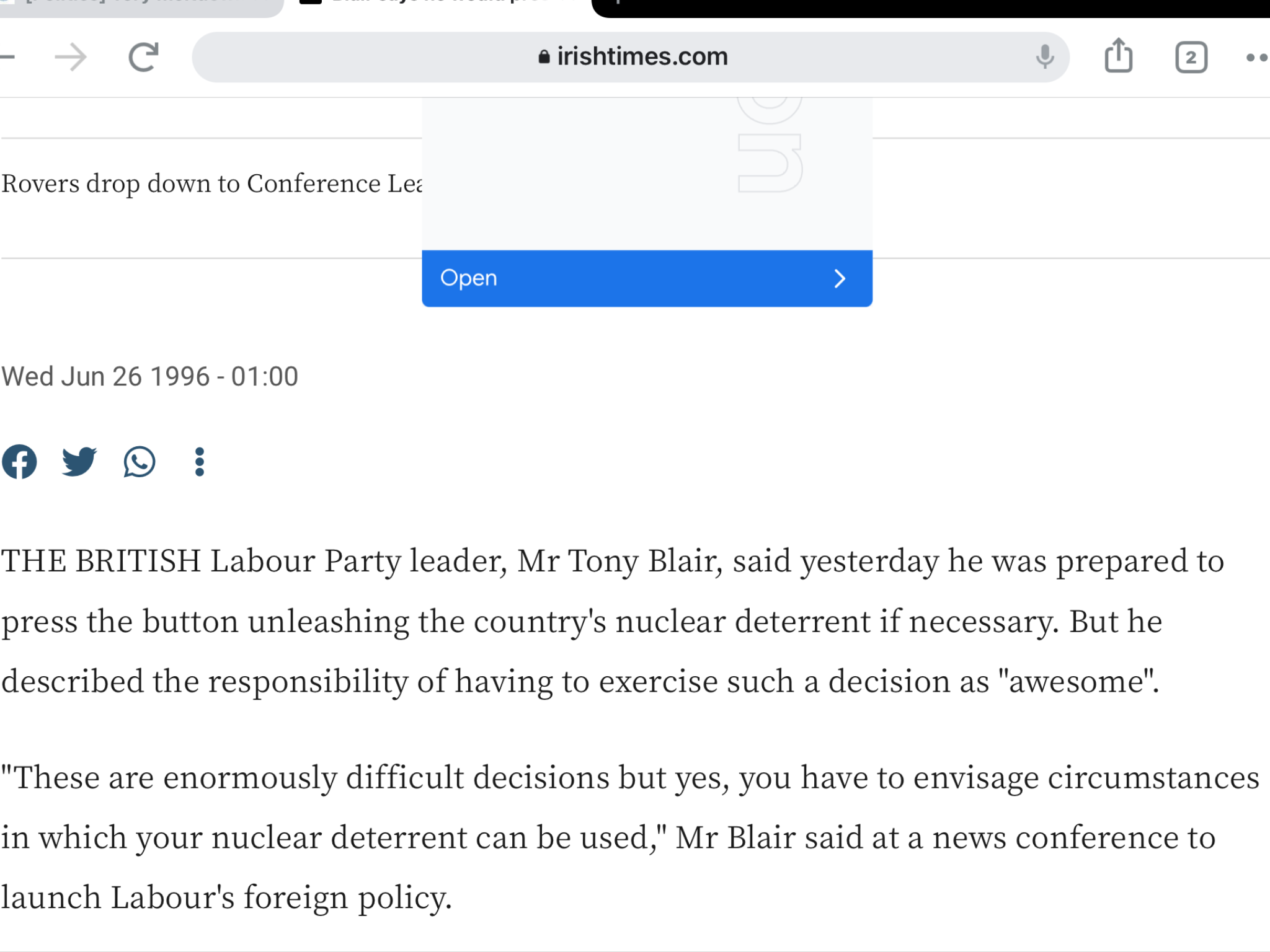This screenshot has width=1270, height=952.
Task: Go back using the browser back arrow
Action: pos(7,58)
